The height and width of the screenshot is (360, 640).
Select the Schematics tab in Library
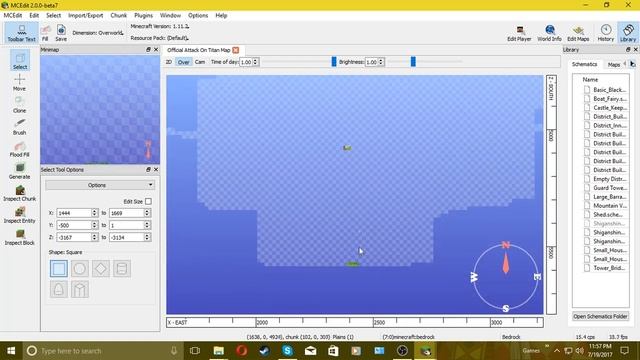click(584, 64)
